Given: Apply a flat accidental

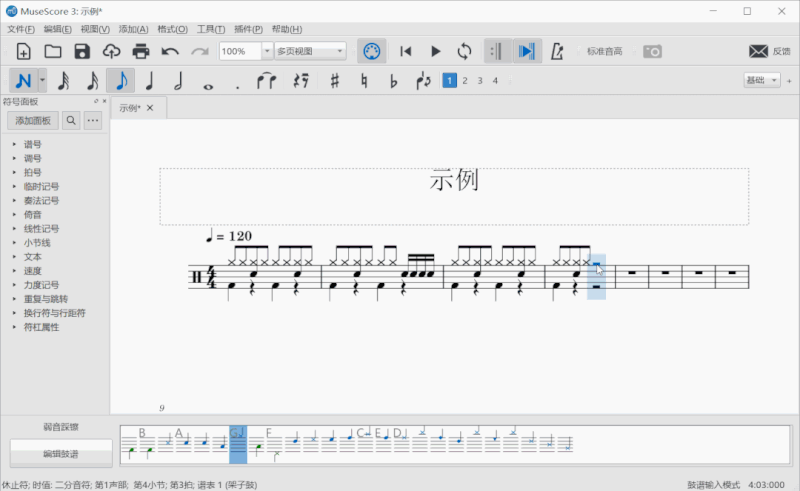Looking at the screenshot, I should (x=393, y=81).
